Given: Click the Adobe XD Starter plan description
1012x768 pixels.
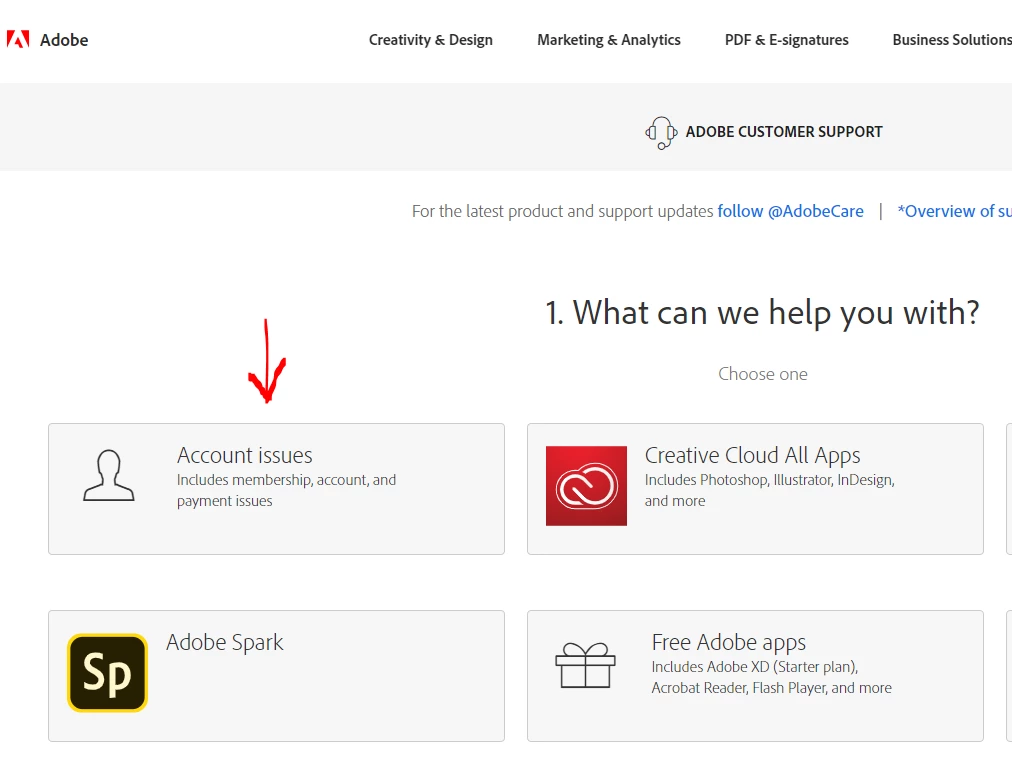Looking at the screenshot, I should [x=771, y=678].
